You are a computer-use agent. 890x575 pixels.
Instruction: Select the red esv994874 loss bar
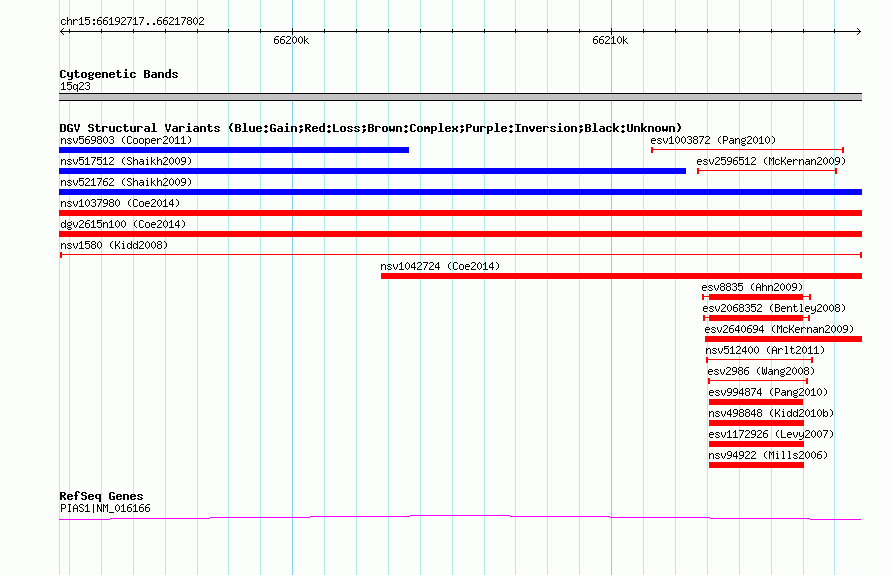[x=756, y=402]
